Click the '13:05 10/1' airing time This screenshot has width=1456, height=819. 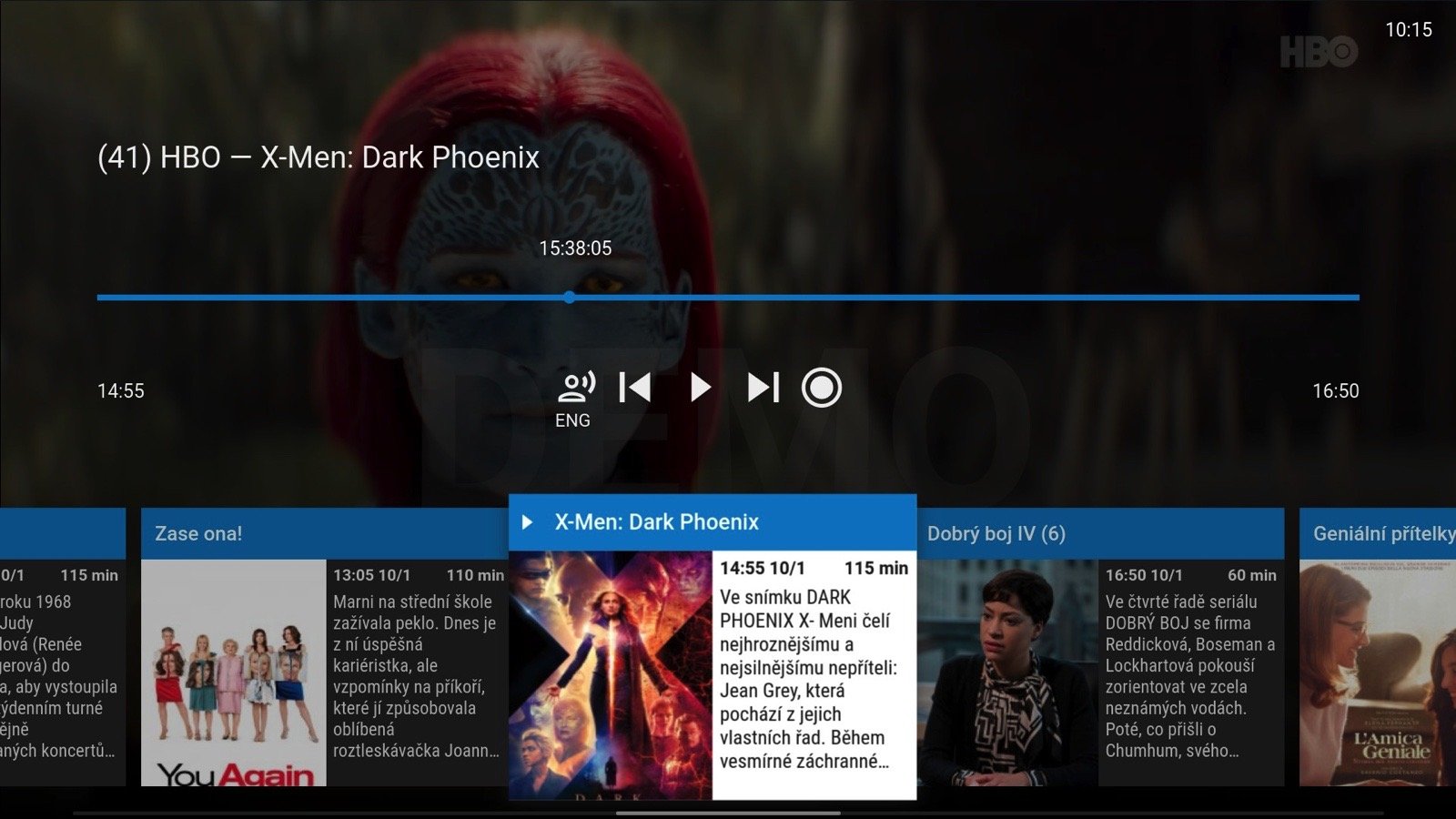pos(371,575)
